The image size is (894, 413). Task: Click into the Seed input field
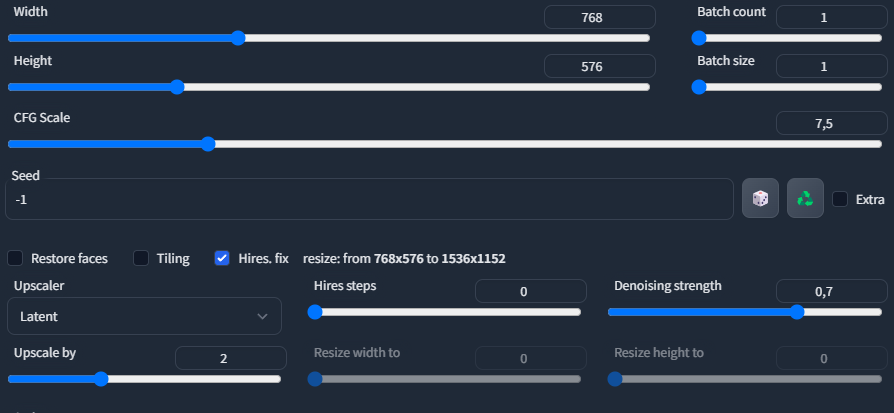pyautogui.click(x=369, y=199)
